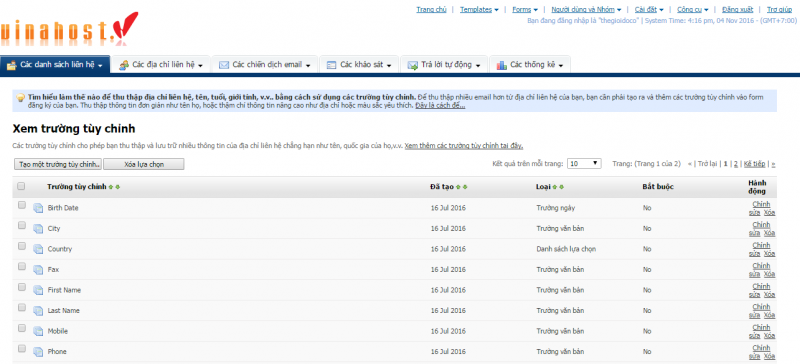
Task: Click Tạo một trường tùy chỉnh button
Action: (x=58, y=164)
